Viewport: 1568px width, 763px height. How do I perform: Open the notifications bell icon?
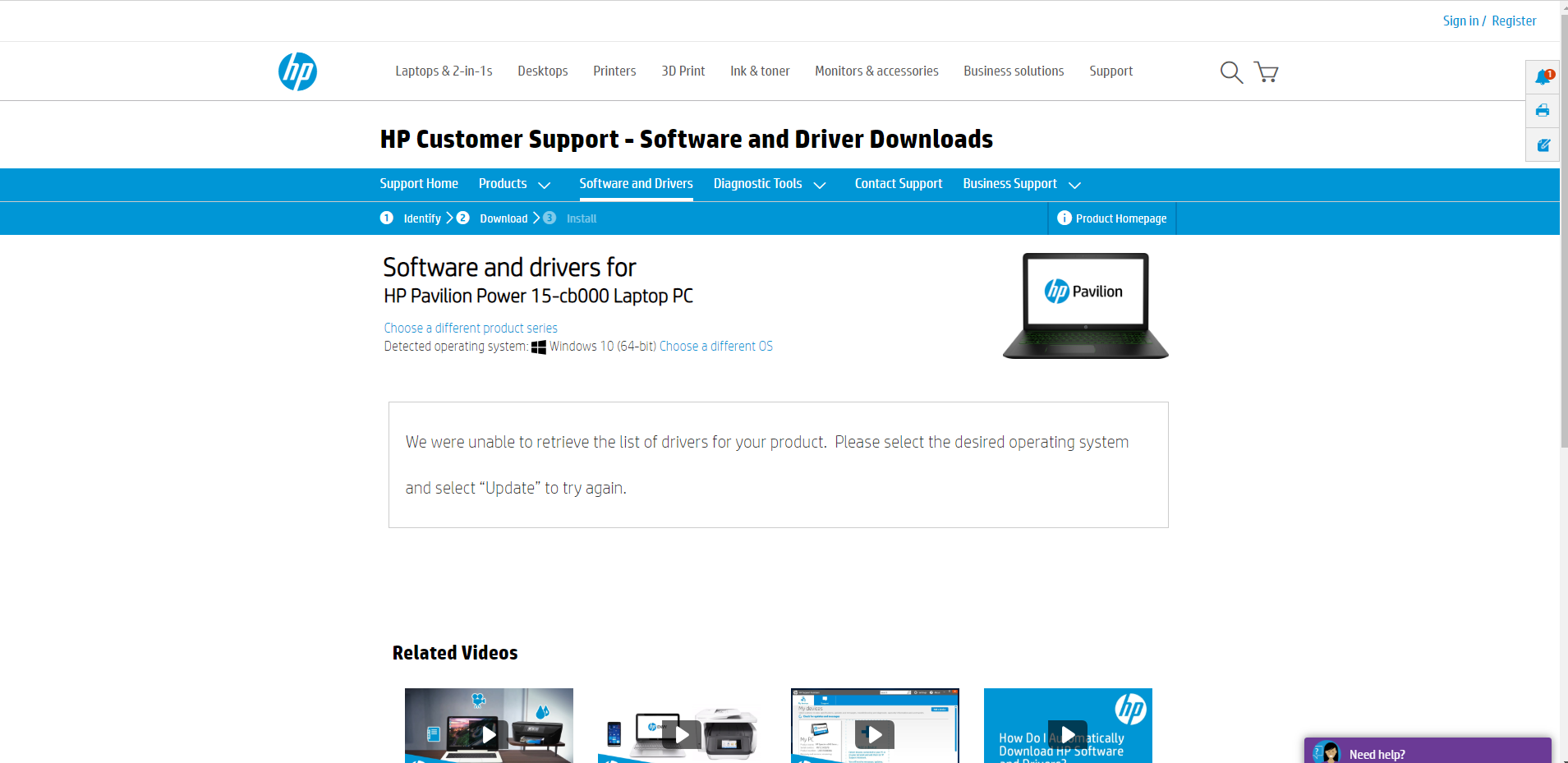tap(1543, 77)
